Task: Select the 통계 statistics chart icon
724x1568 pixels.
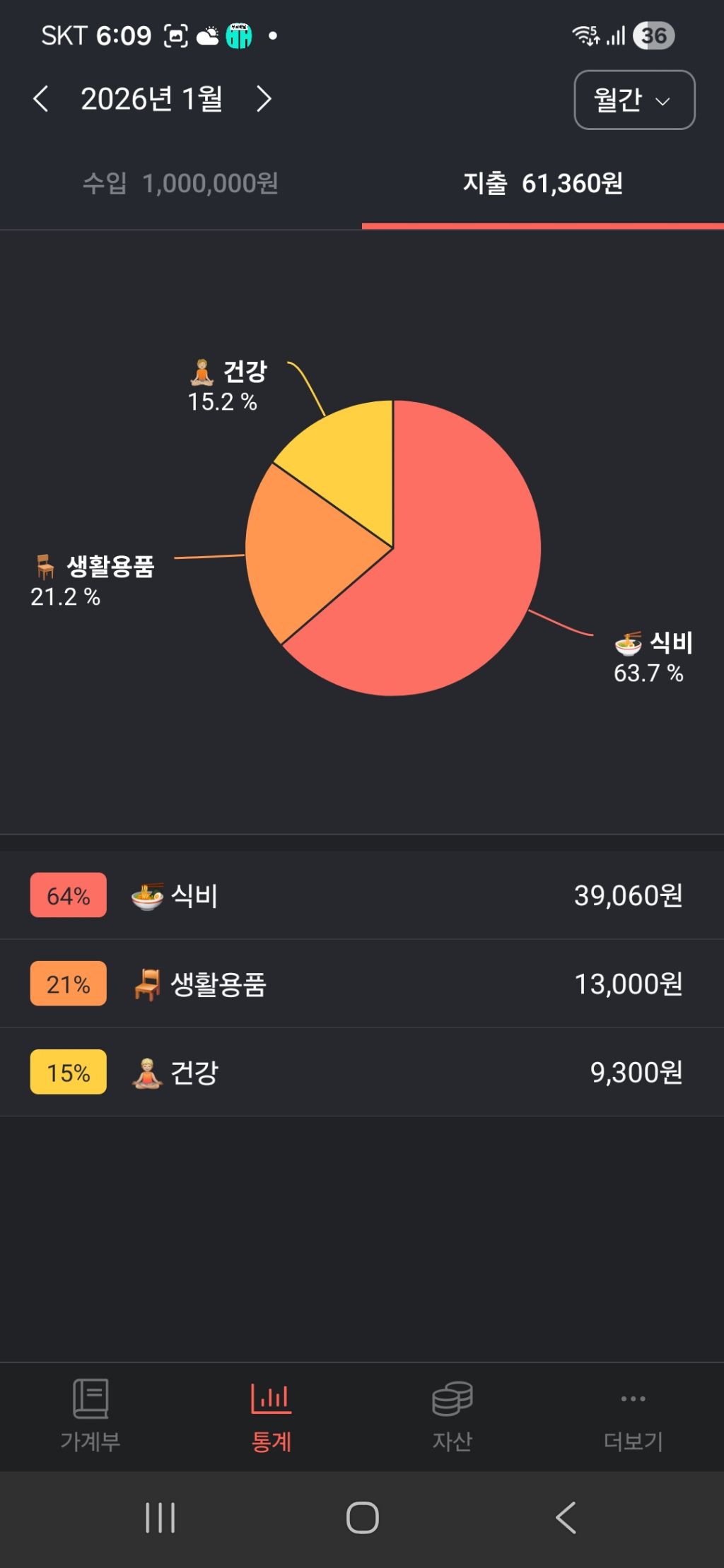Action: pos(271,1398)
